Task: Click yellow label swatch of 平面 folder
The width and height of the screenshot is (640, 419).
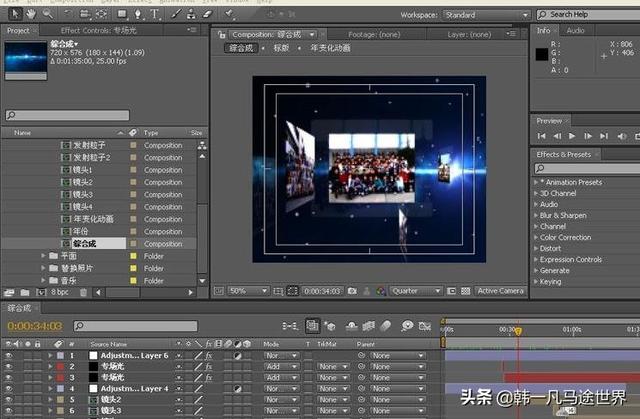Action: tap(133, 256)
